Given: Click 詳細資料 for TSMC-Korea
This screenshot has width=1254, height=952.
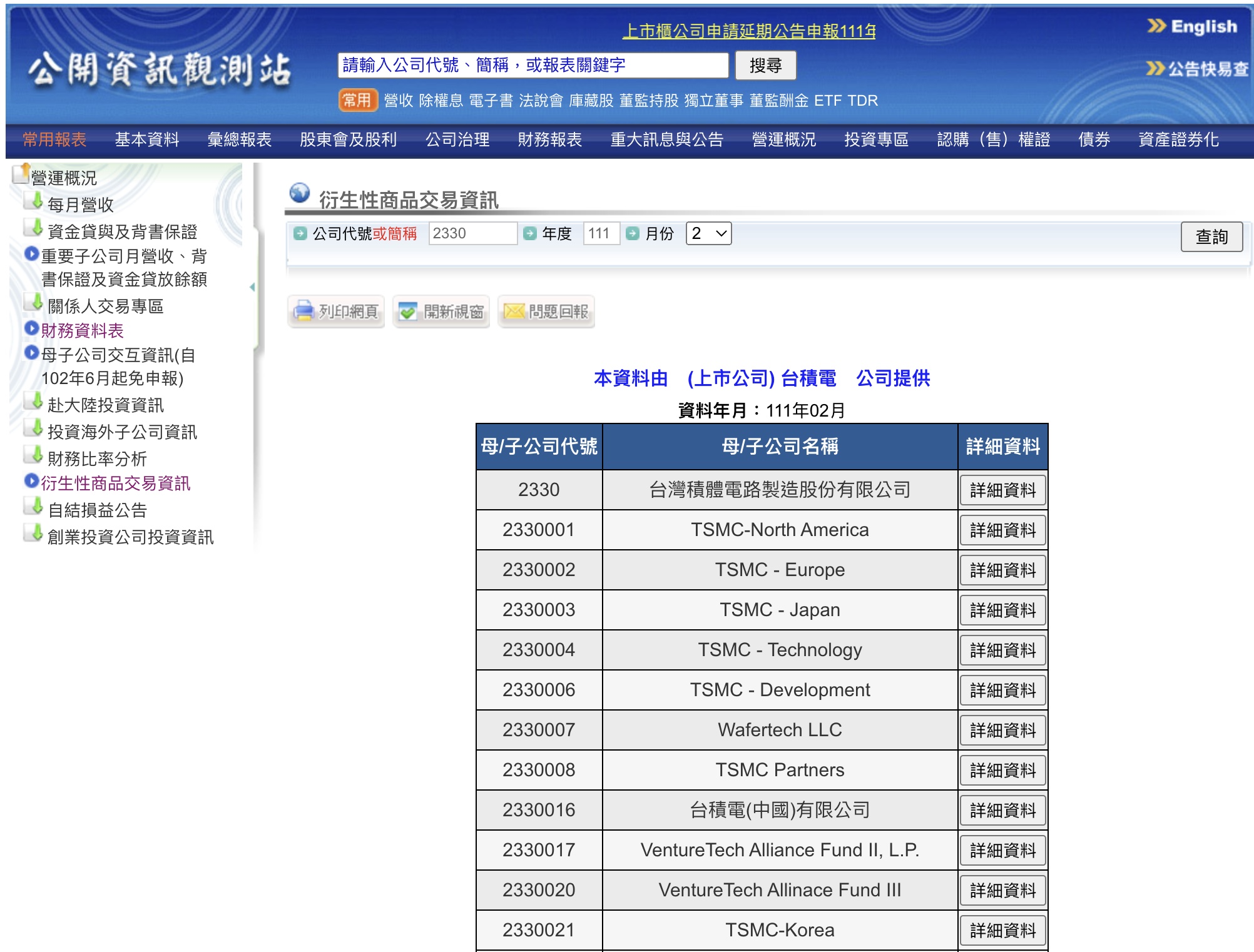Looking at the screenshot, I should [x=1003, y=930].
